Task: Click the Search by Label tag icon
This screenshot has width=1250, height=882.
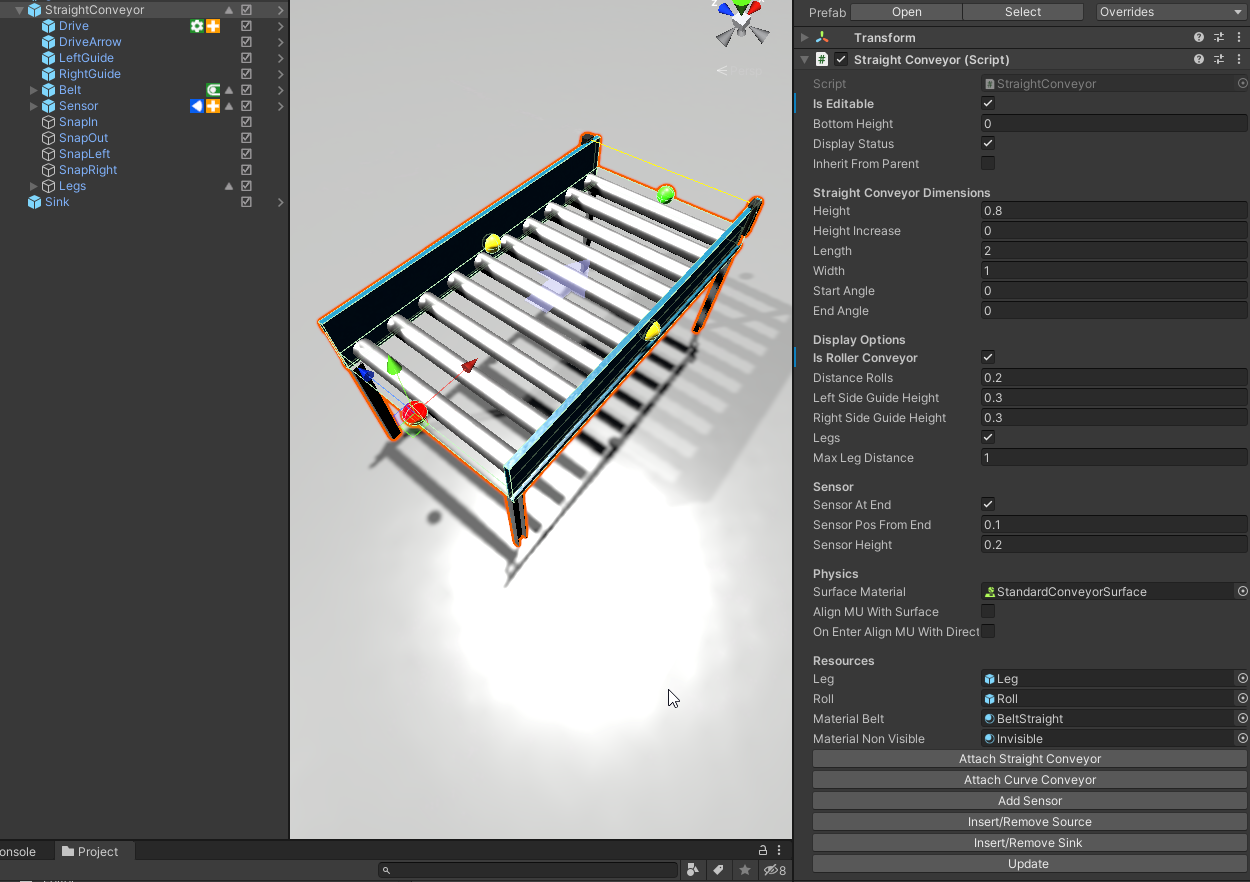Action: (x=718, y=870)
